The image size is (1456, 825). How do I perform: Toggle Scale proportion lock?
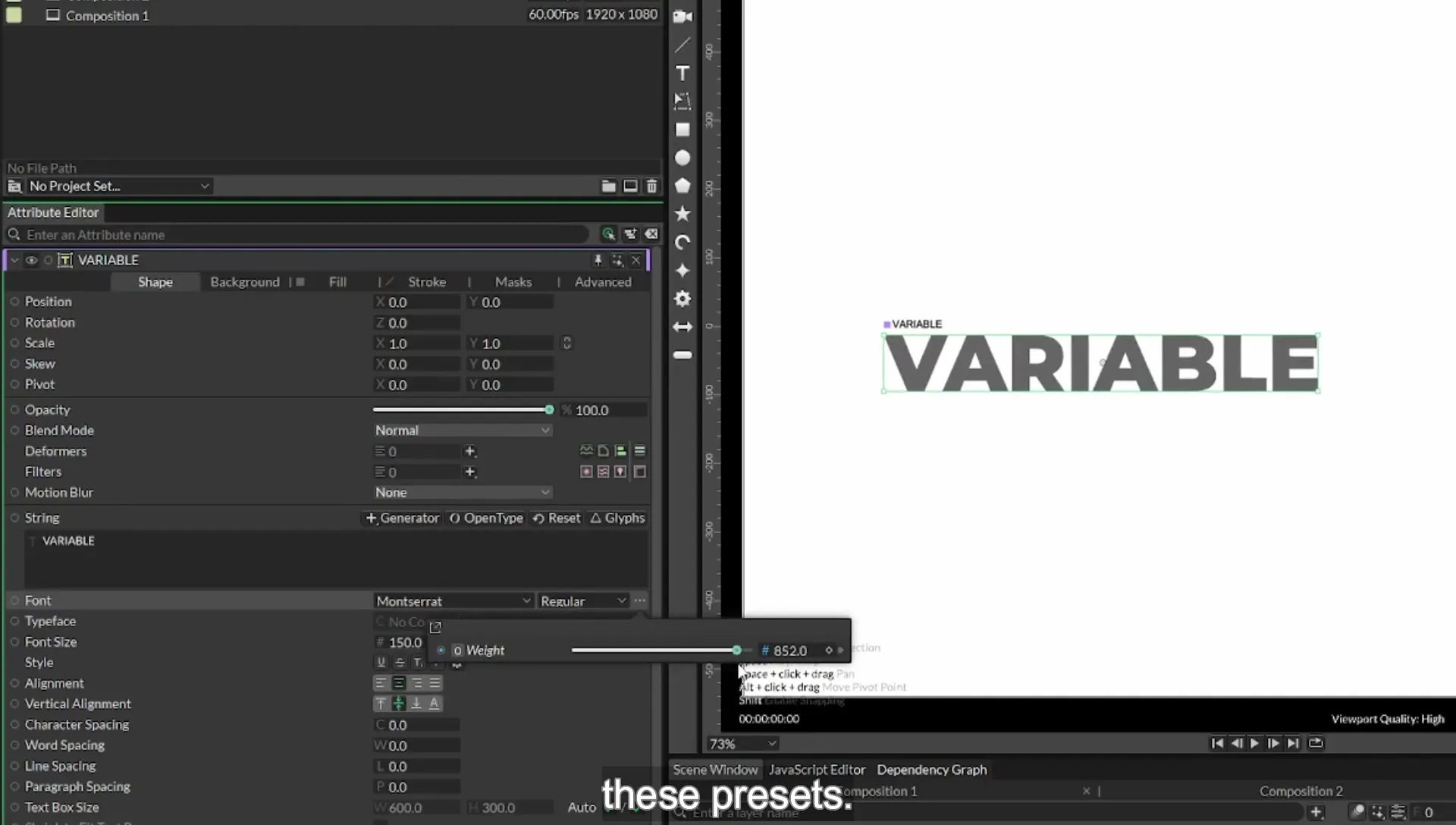coord(566,343)
